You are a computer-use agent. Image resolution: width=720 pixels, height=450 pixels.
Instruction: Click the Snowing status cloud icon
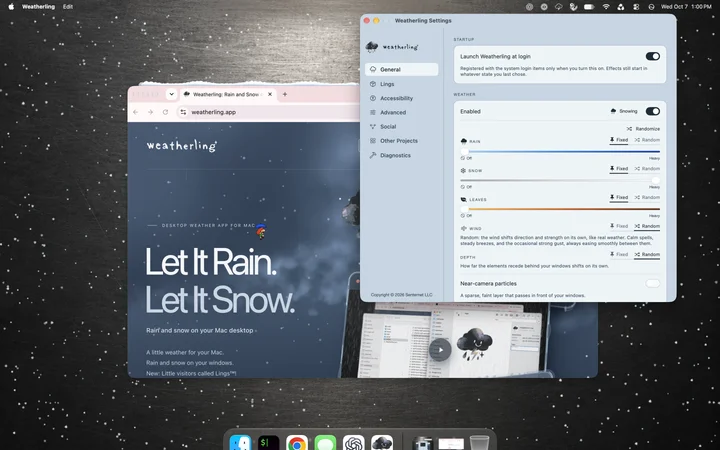(613, 111)
